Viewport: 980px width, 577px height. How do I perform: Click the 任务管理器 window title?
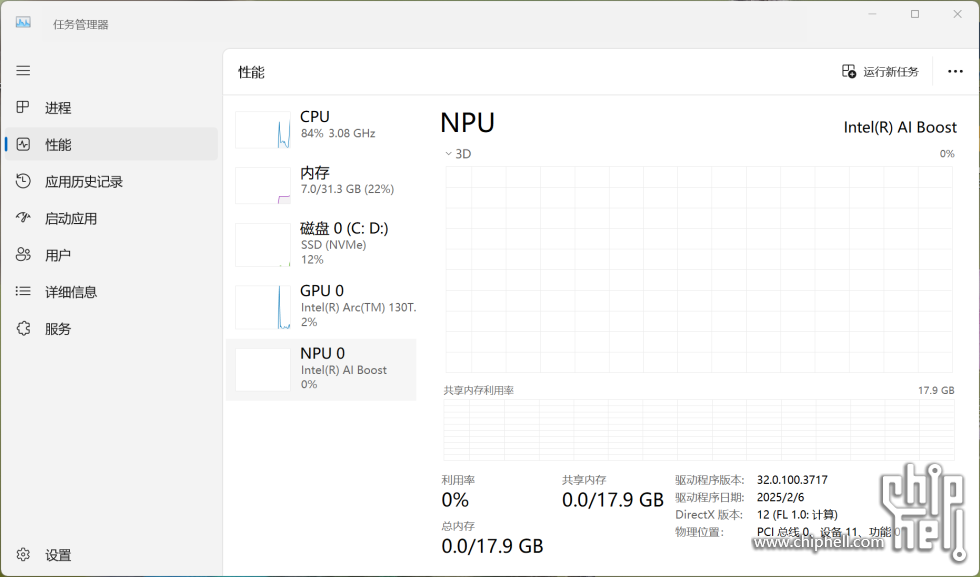81,24
